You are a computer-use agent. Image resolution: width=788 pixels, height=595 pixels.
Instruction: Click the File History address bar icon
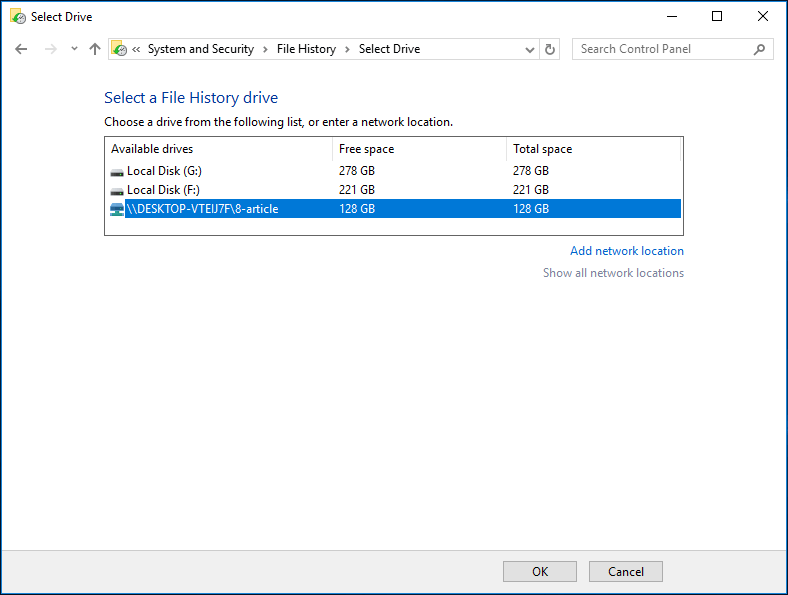pos(119,49)
